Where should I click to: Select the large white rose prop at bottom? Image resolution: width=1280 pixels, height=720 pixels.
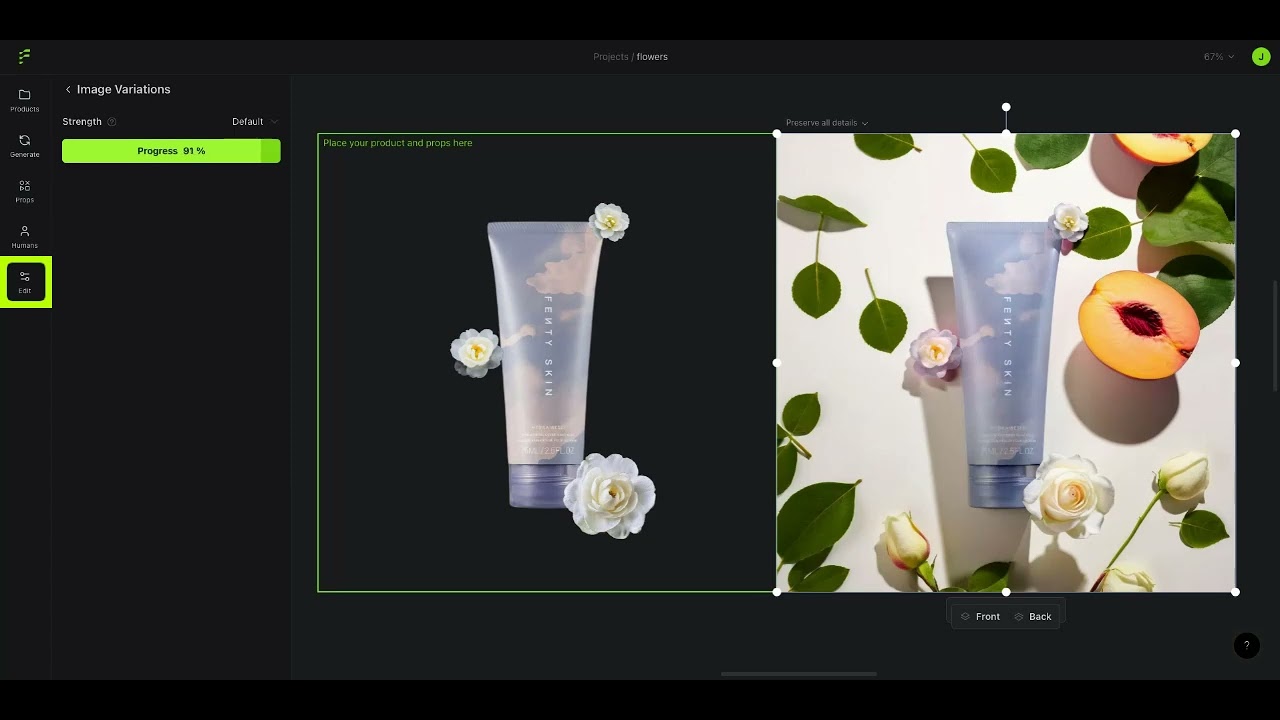pos(609,495)
